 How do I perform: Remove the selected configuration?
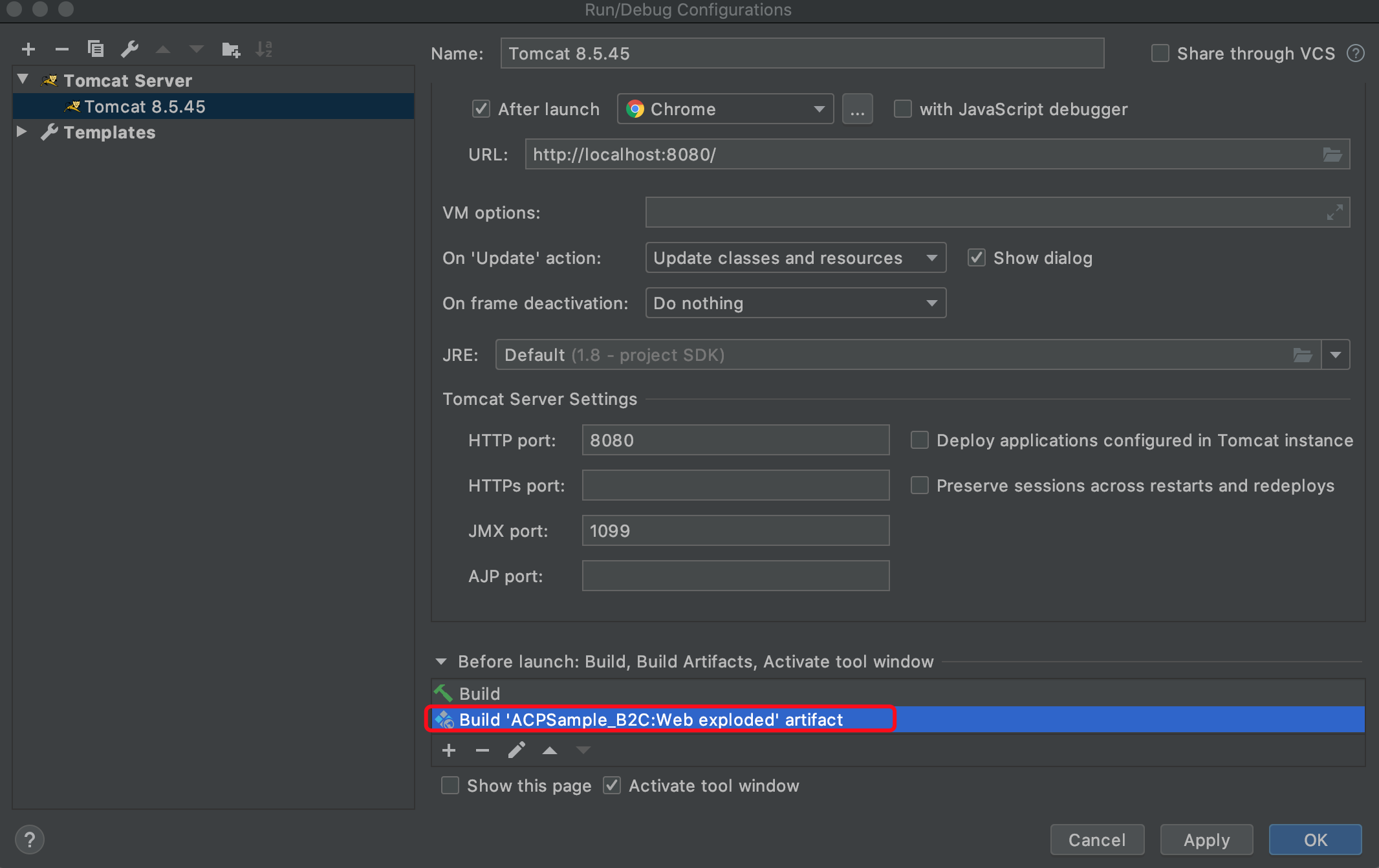[x=62, y=49]
